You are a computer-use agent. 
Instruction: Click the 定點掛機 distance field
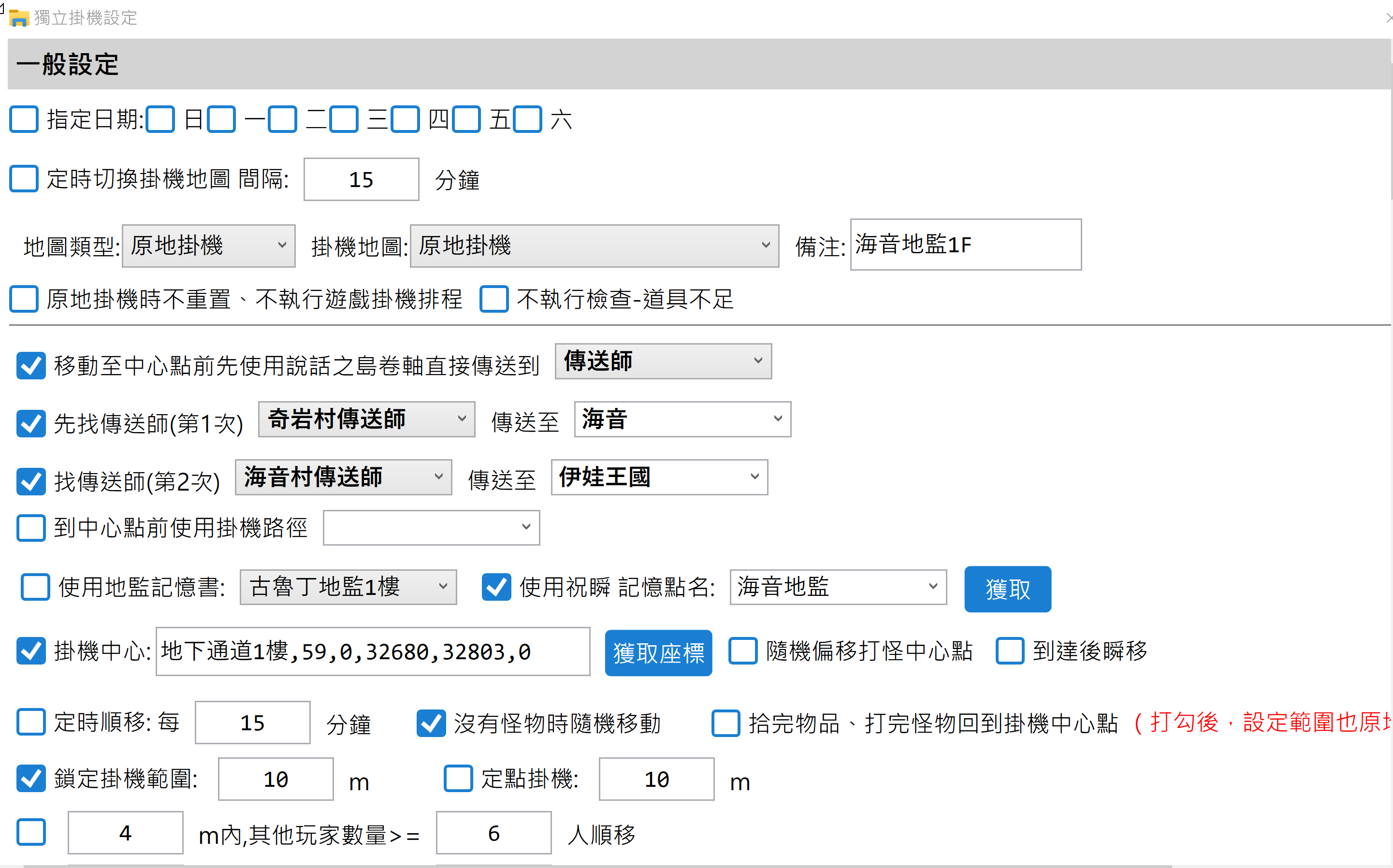pyautogui.click(x=656, y=779)
